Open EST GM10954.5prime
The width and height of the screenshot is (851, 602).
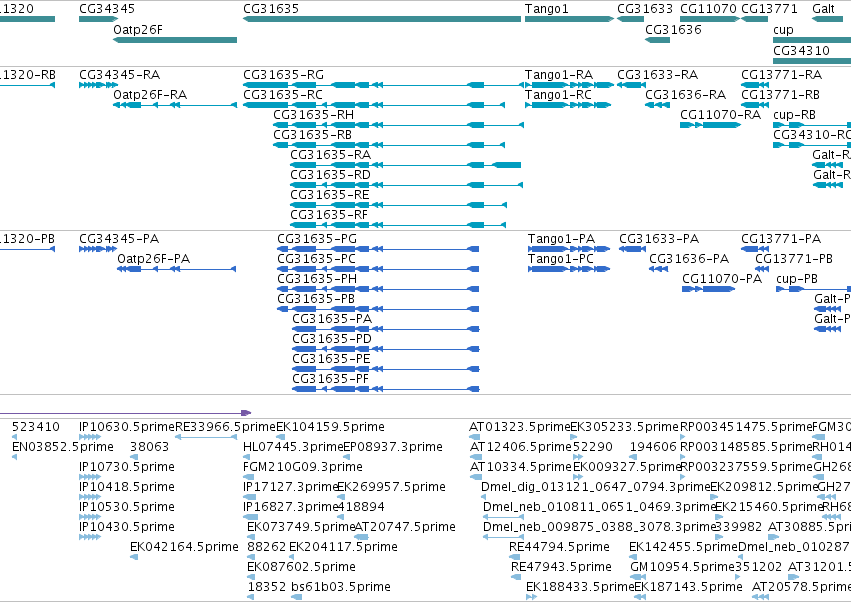click(x=638, y=577)
